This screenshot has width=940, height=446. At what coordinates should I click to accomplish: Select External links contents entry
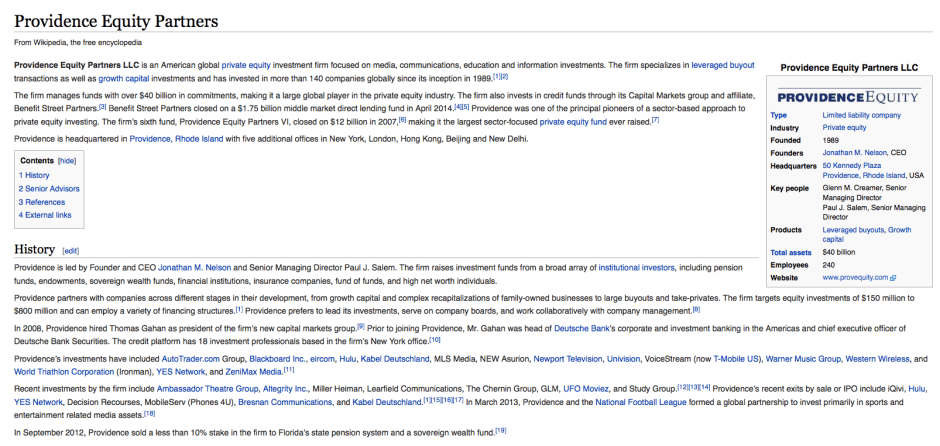48,215
